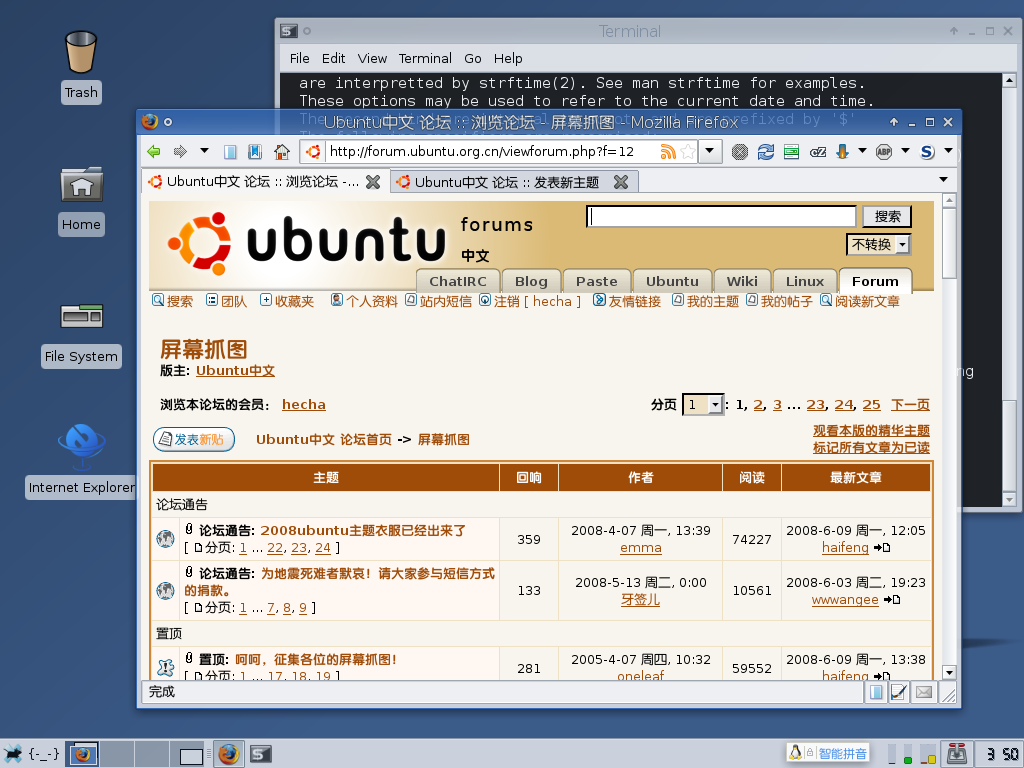
Task: Switch to the first workspace in pager
Action: [x=83, y=754]
